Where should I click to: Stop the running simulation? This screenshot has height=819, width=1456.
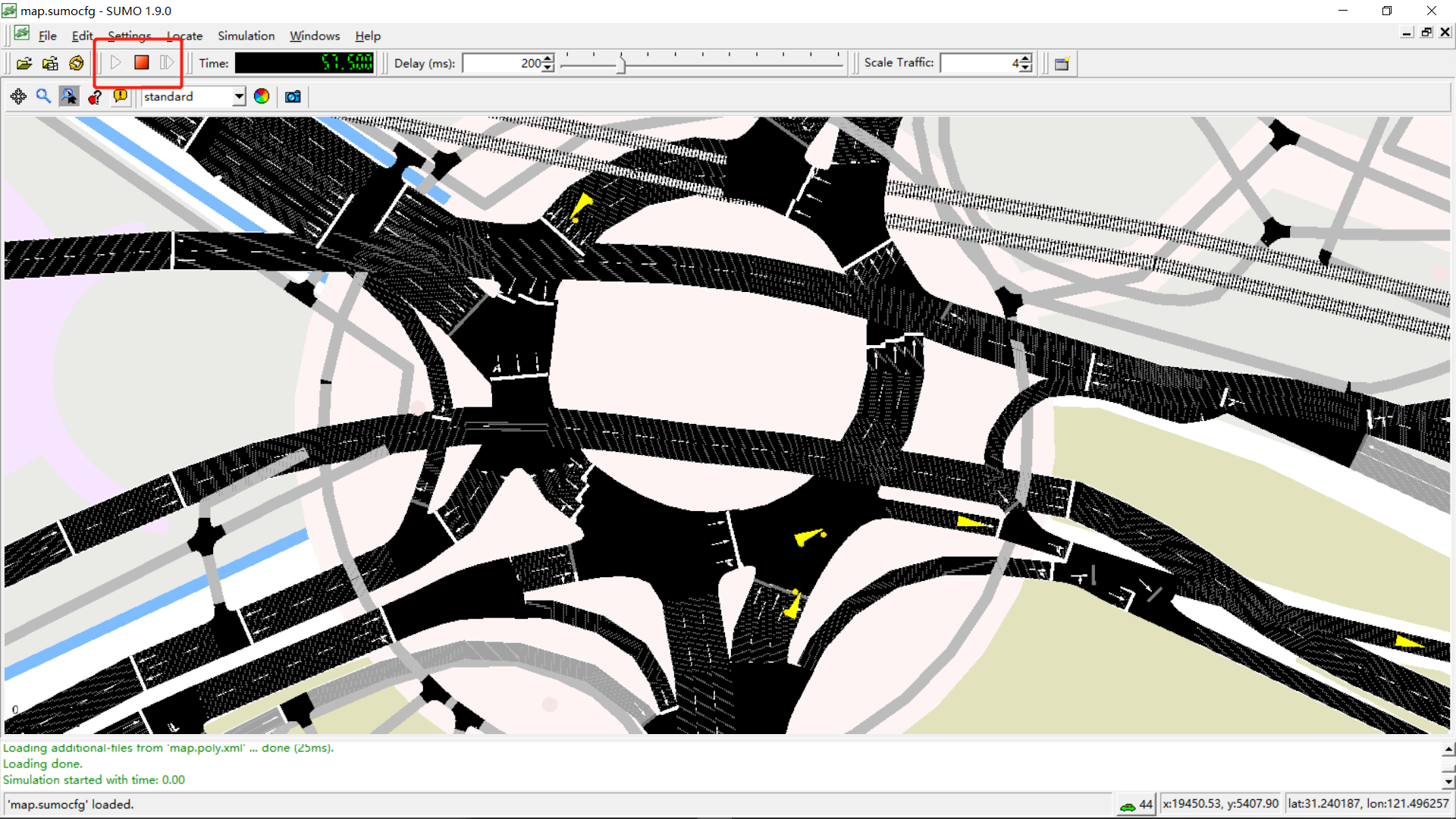click(141, 63)
